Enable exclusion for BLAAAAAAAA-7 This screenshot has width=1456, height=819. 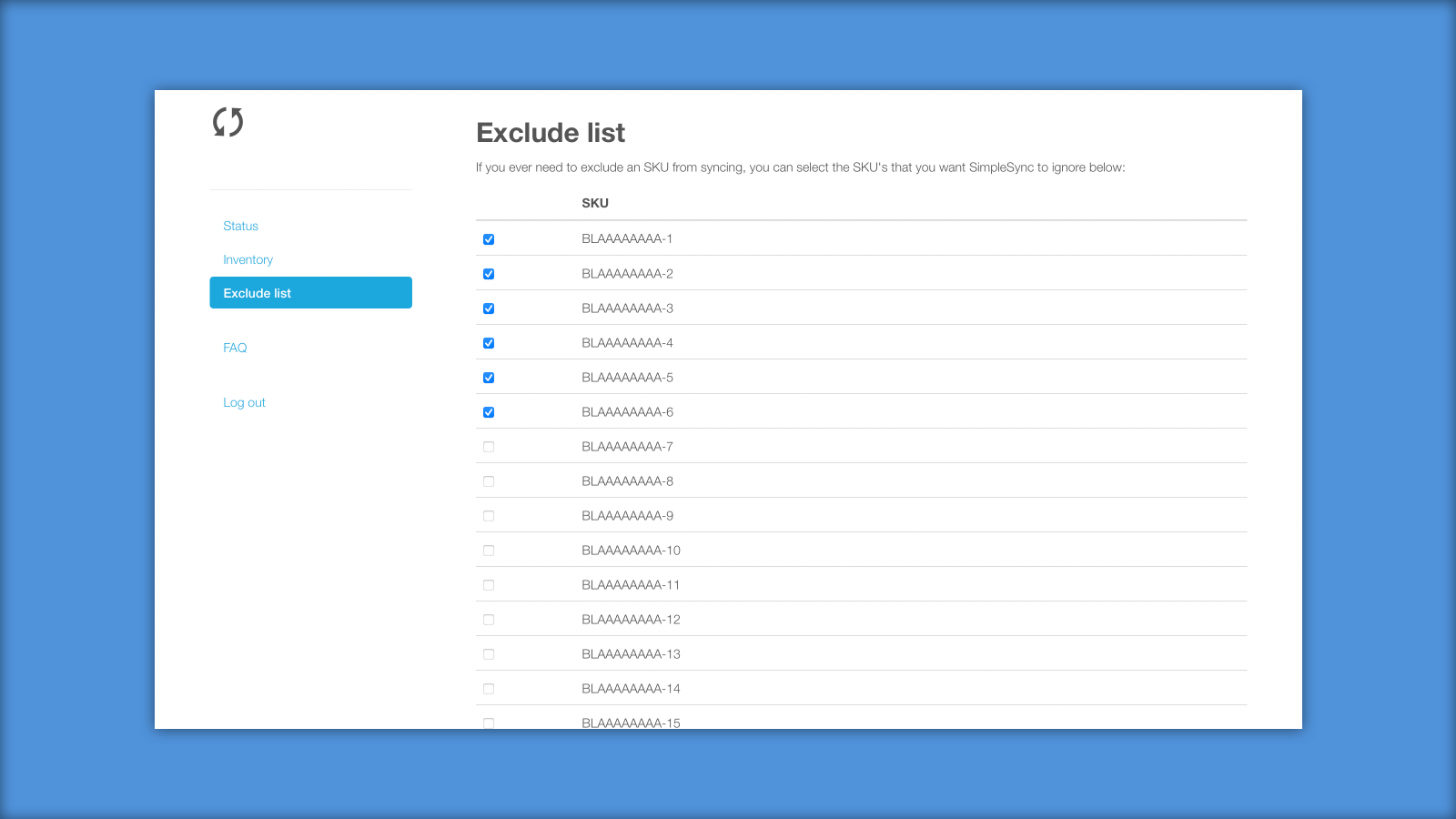click(x=489, y=447)
